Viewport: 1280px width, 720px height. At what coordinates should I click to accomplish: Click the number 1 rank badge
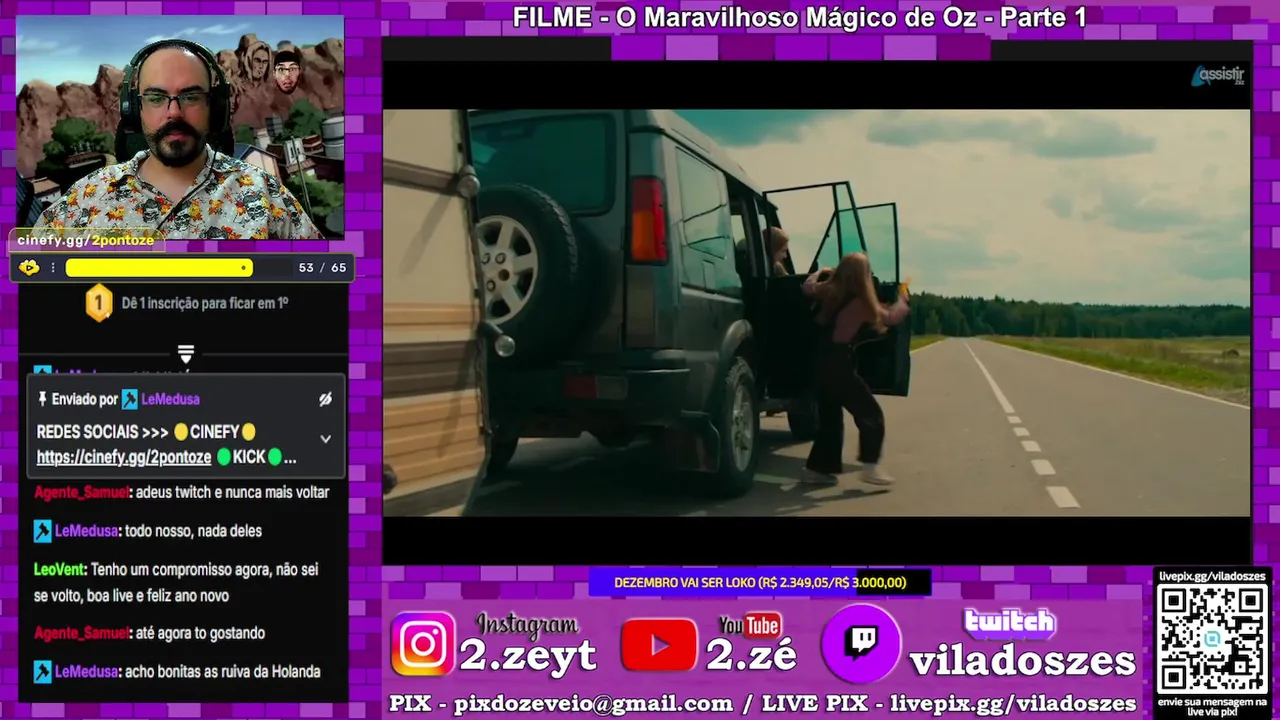click(99, 303)
